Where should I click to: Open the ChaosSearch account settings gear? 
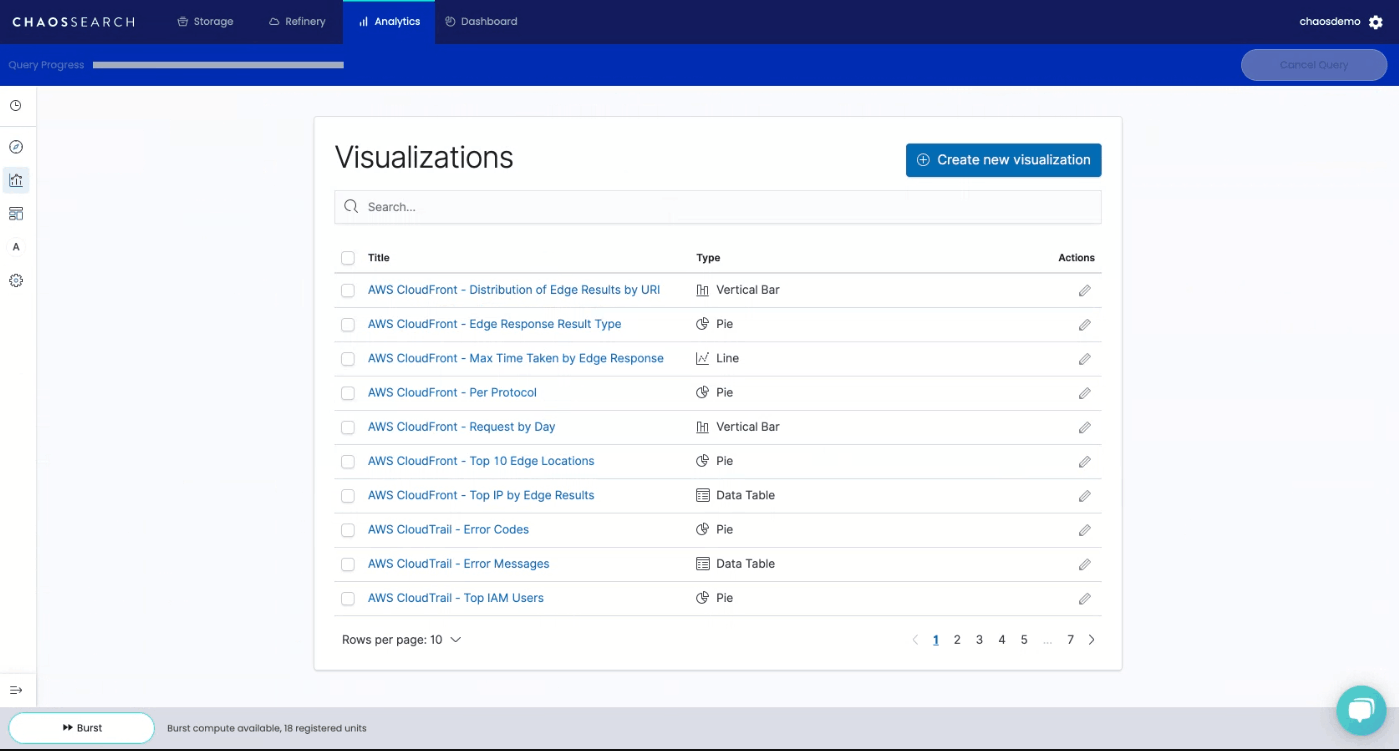[x=1377, y=21]
